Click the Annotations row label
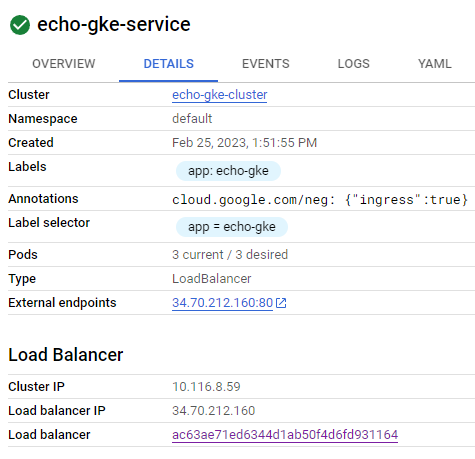475x459 pixels. pyautogui.click(x=43, y=199)
